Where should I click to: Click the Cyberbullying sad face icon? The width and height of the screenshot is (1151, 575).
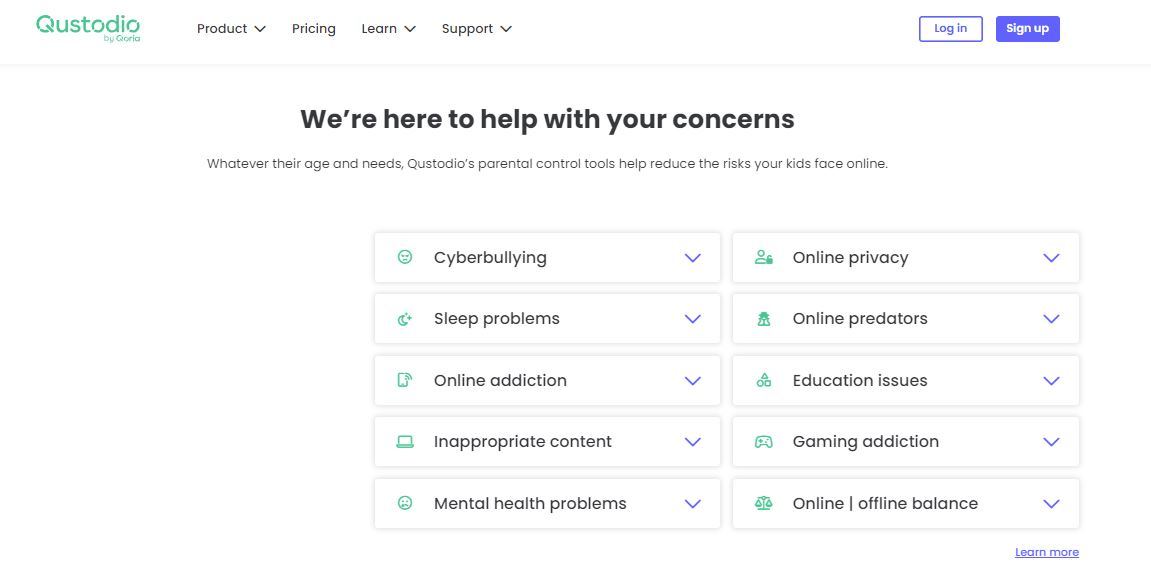[404, 257]
